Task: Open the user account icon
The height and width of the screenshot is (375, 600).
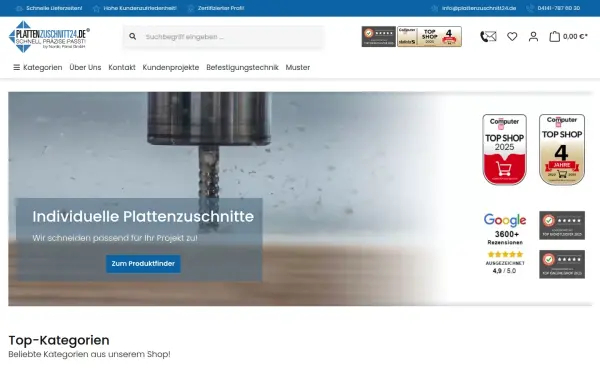Action: tap(533, 36)
